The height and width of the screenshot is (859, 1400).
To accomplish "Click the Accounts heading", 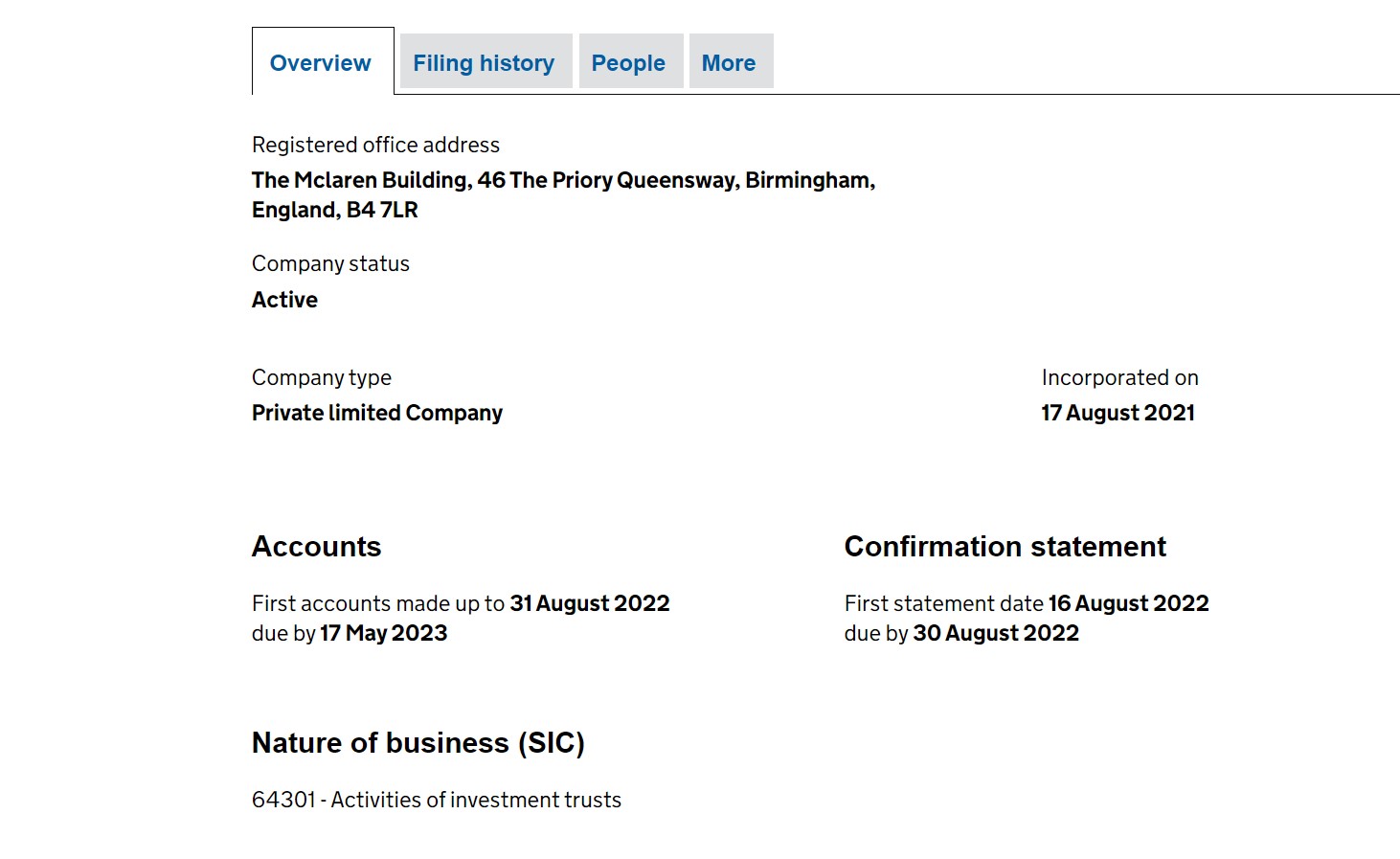I will [x=316, y=547].
